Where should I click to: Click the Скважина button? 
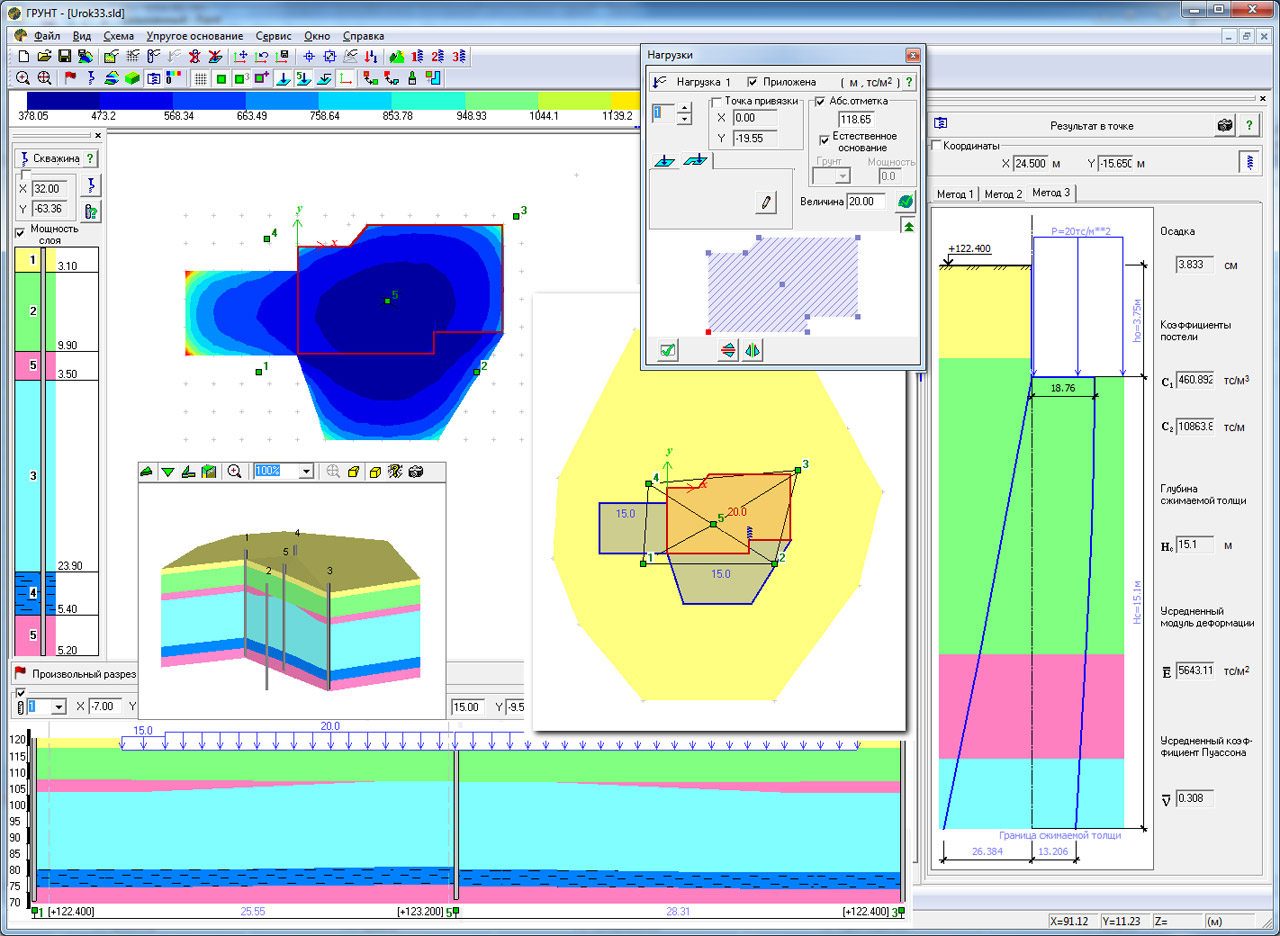pos(50,158)
